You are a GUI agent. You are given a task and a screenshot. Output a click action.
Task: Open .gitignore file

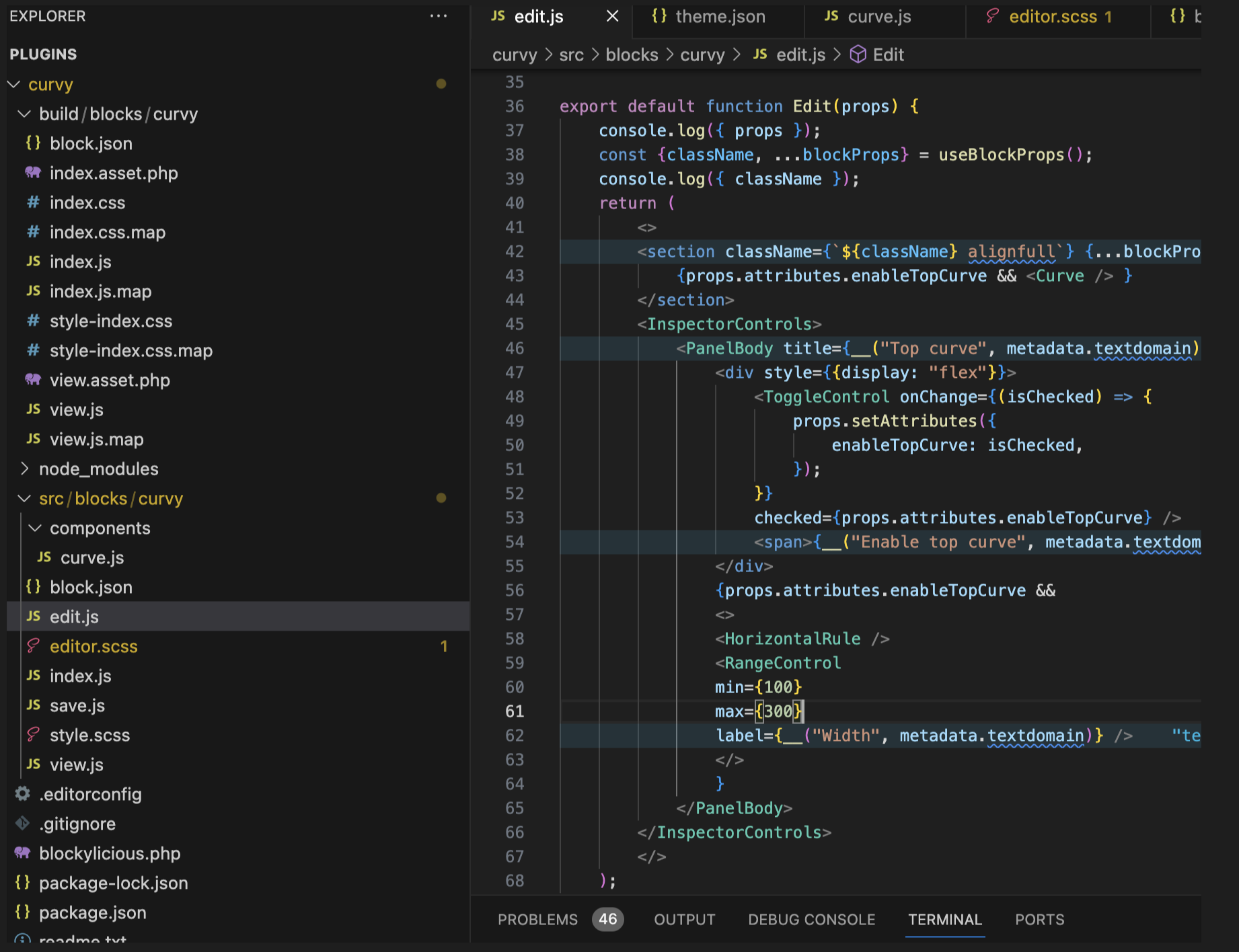tap(238, 824)
